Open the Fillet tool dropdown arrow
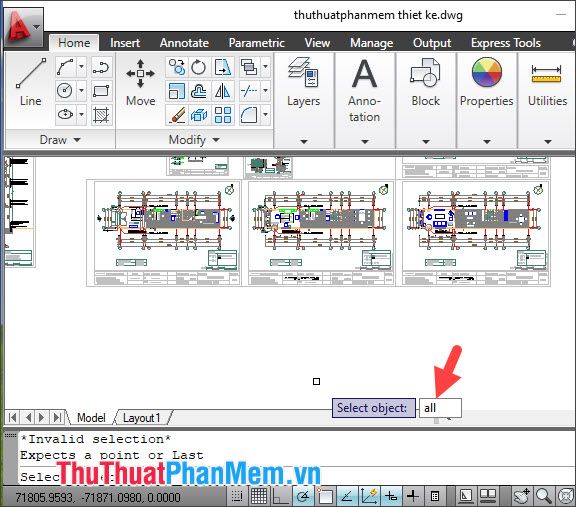576x507 pixels. point(265,115)
